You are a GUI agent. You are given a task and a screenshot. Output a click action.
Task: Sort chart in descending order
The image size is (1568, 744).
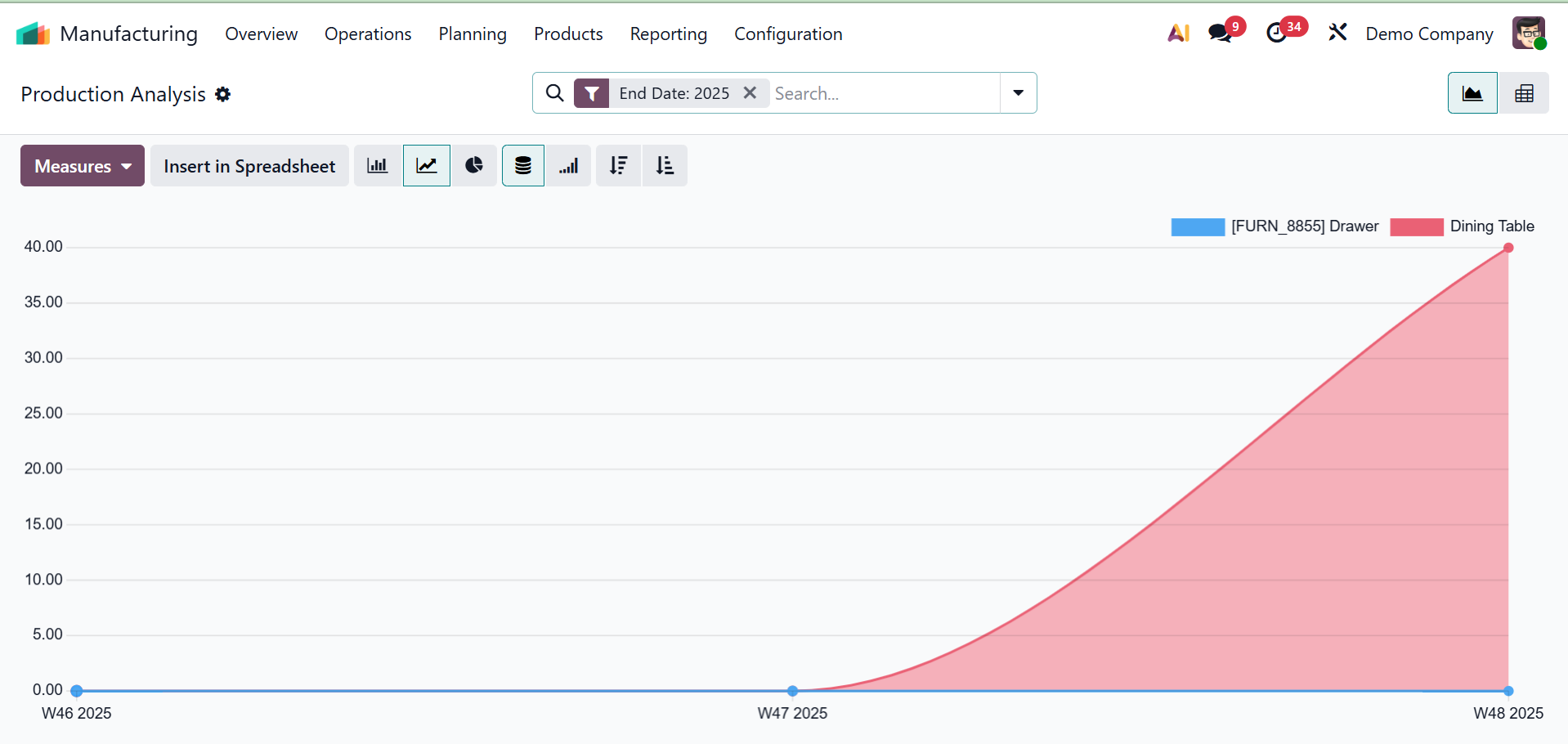(619, 166)
